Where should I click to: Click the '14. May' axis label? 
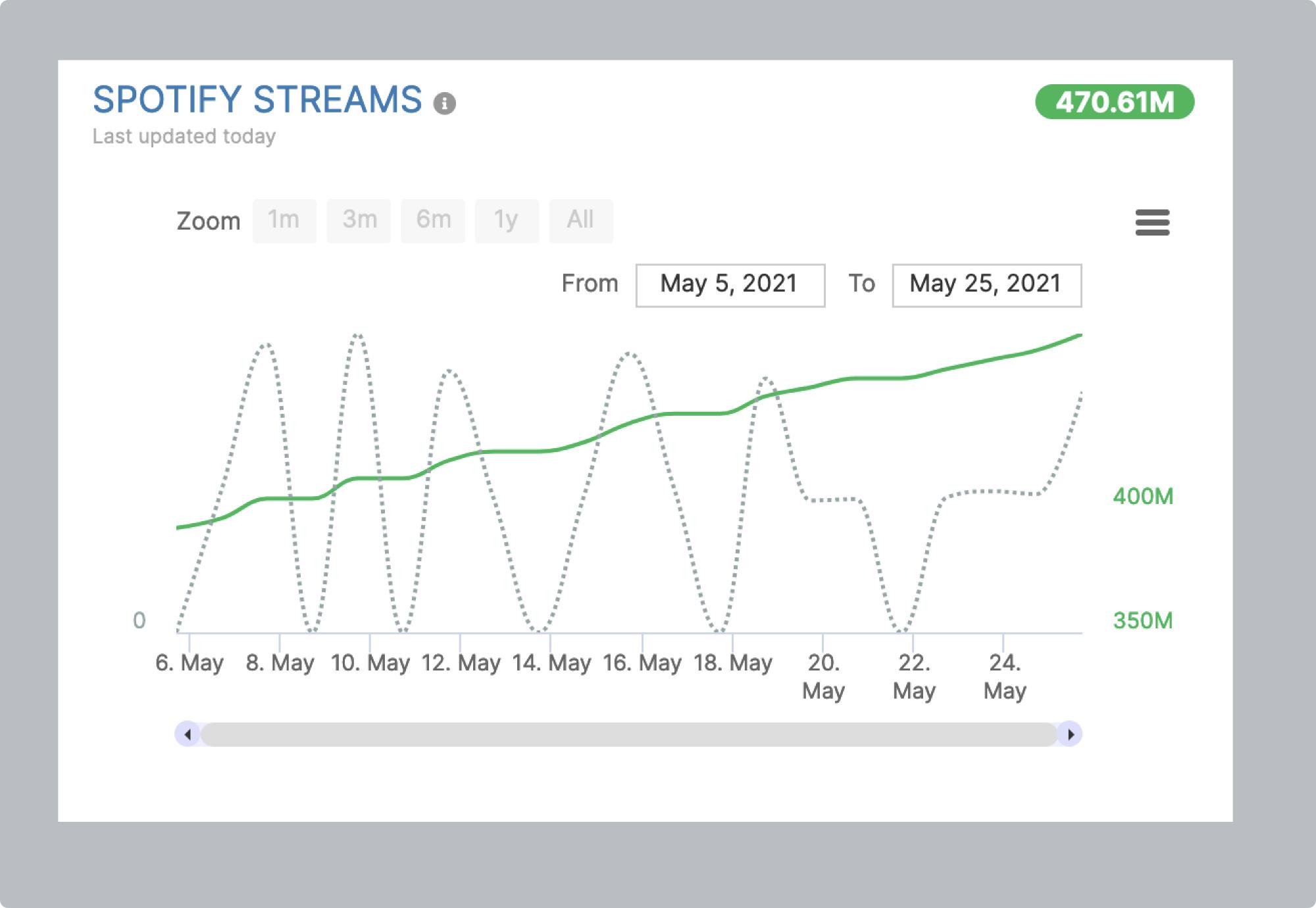point(551,663)
